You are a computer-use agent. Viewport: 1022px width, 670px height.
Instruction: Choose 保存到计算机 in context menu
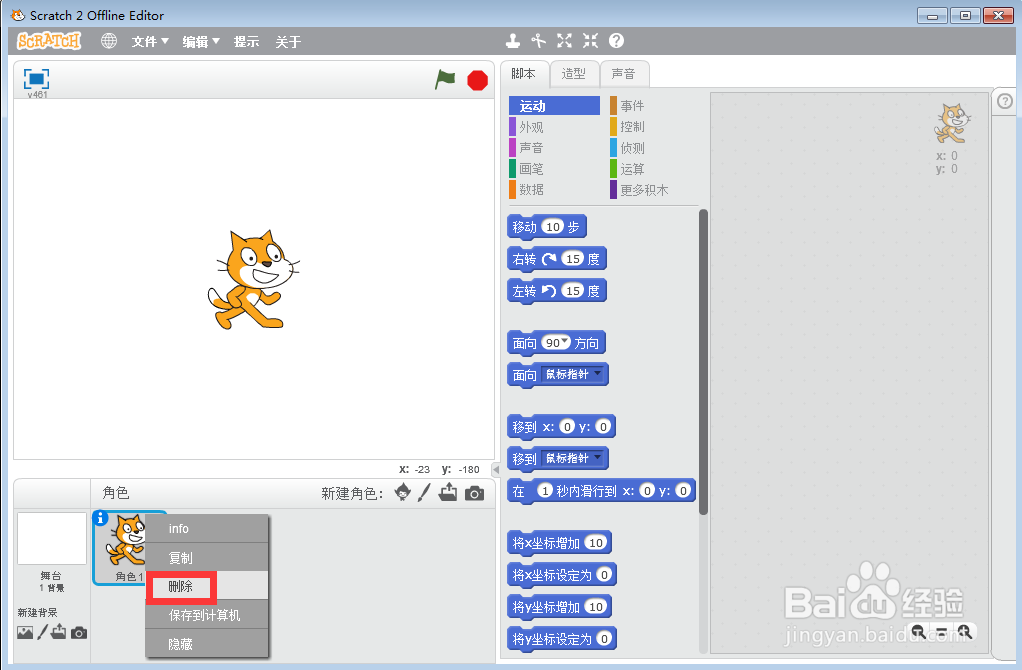pyautogui.click(x=207, y=615)
